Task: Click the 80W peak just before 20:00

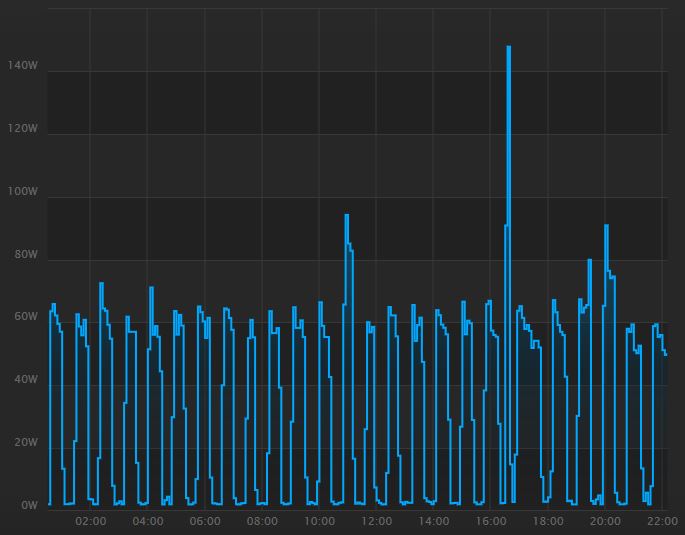Action: 589,261
